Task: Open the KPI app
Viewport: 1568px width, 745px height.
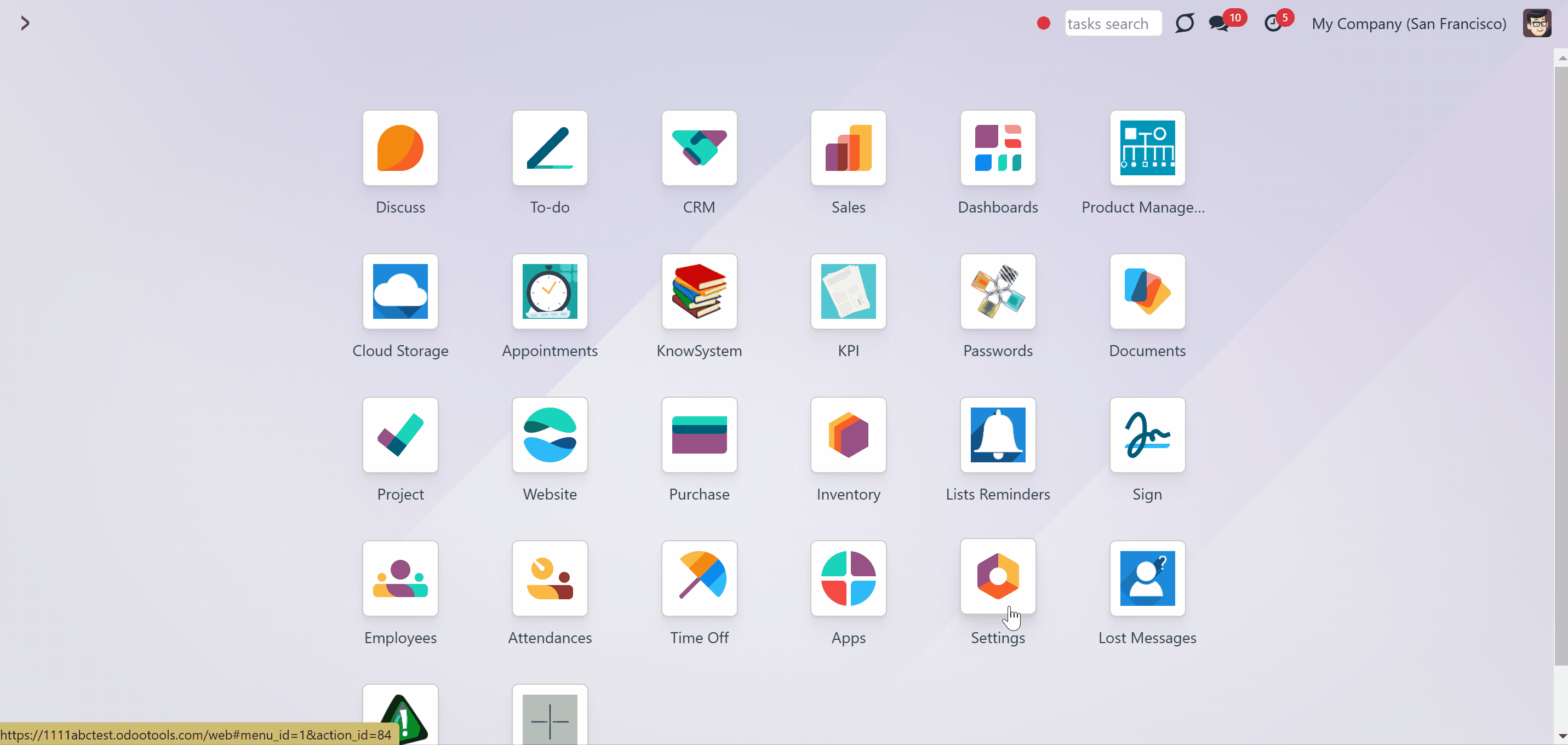Action: (848, 291)
